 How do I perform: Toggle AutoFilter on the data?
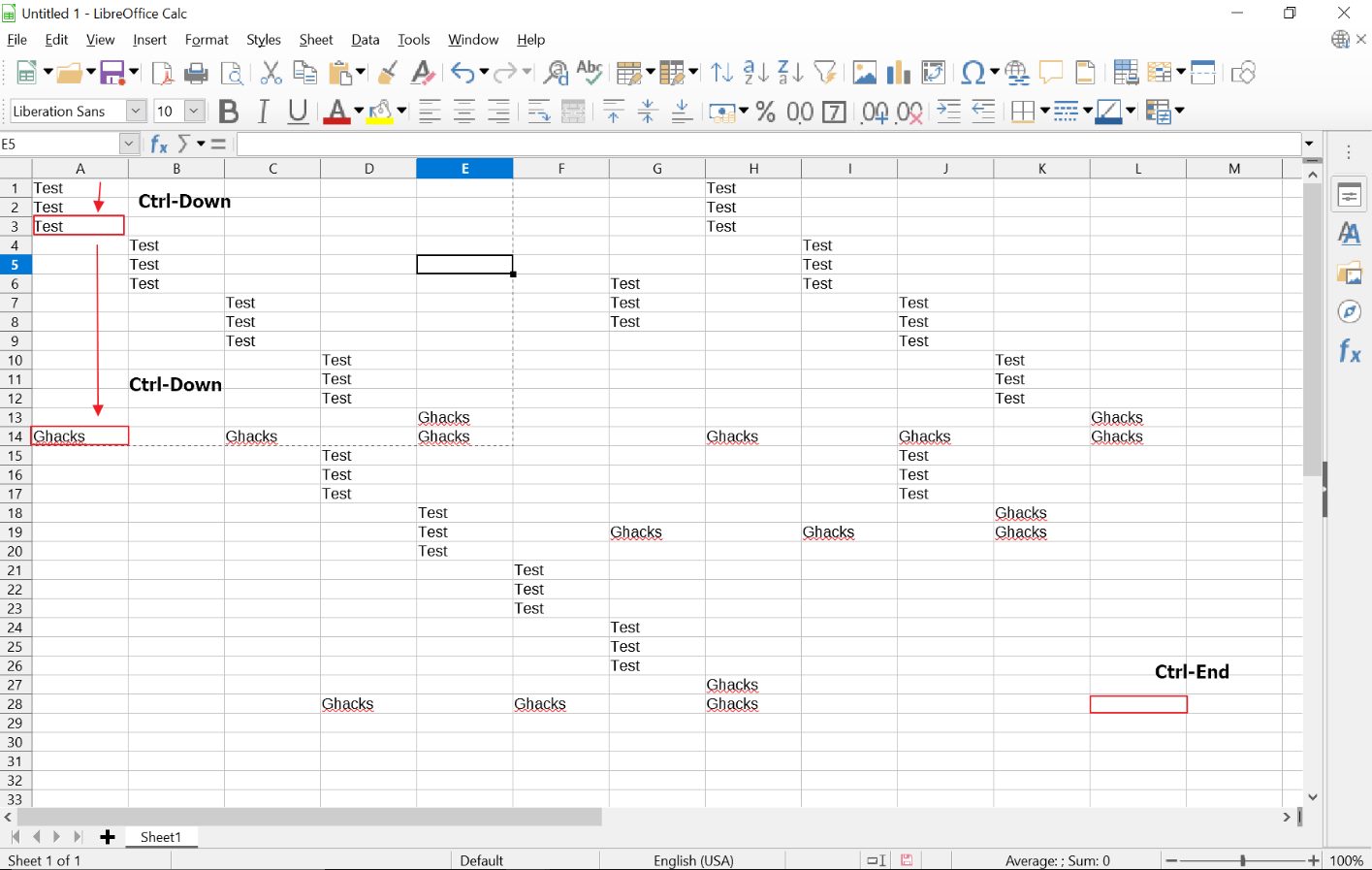coord(825,72)
